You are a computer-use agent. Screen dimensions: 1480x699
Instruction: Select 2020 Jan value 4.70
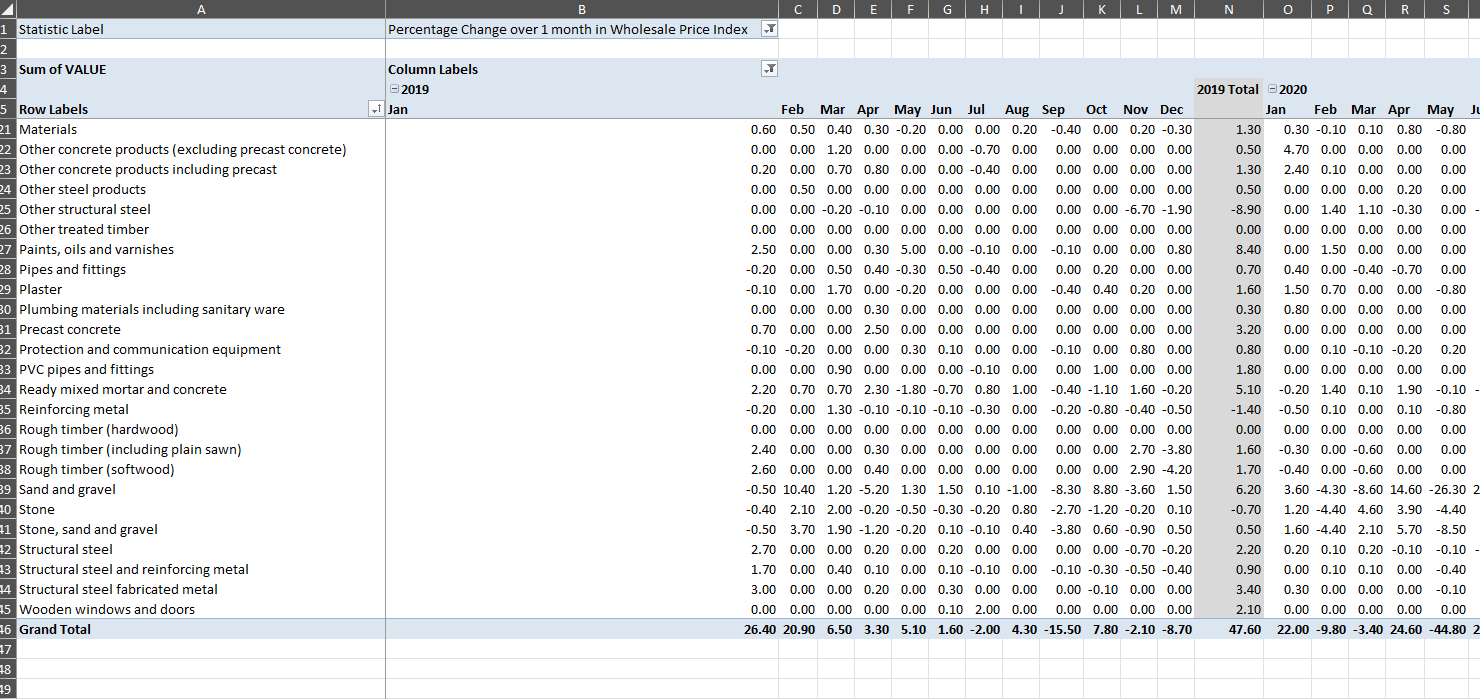tap(1296, 149)
